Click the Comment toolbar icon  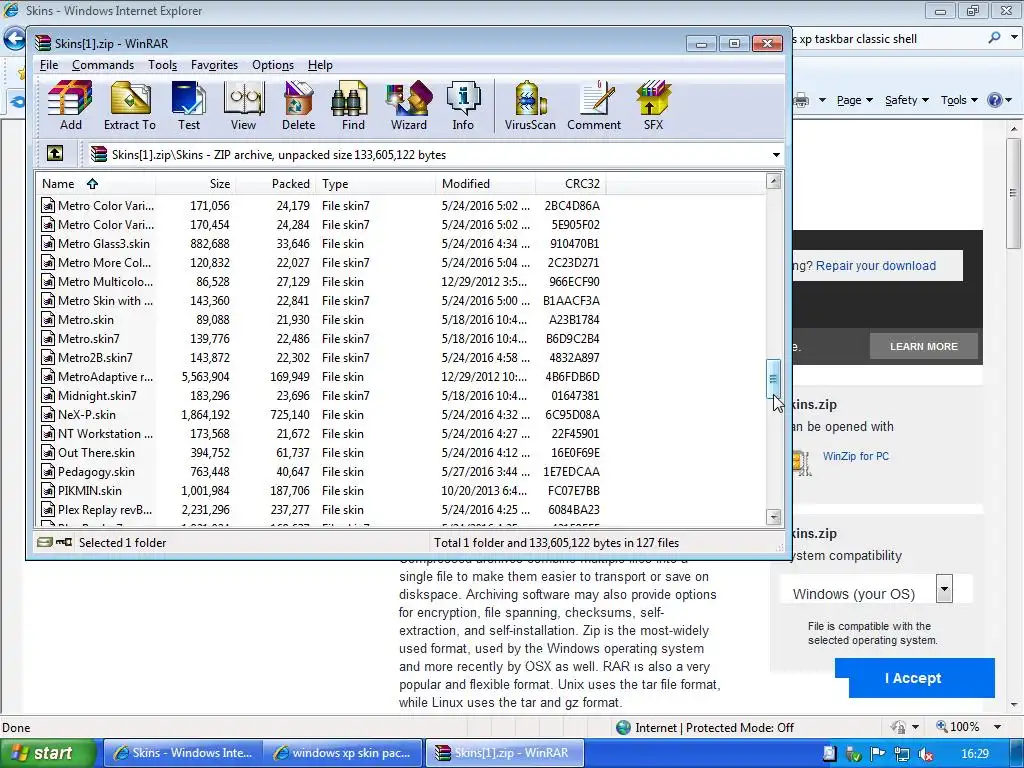pos(594,105)
